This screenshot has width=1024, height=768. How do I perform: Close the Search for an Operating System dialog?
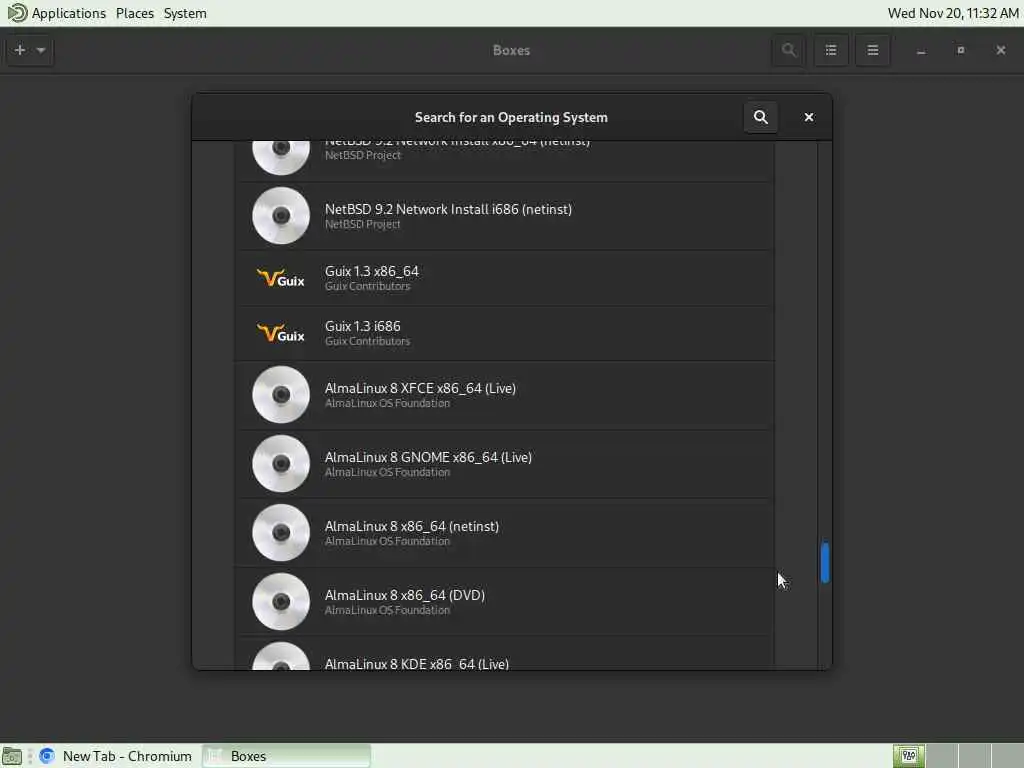point(808,117)
